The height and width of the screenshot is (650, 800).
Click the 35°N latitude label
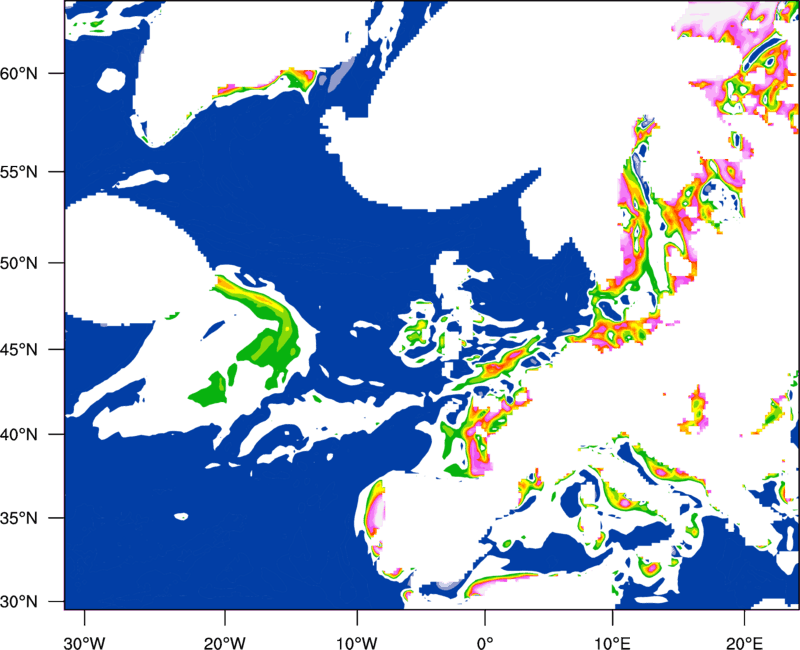(19, 518)
